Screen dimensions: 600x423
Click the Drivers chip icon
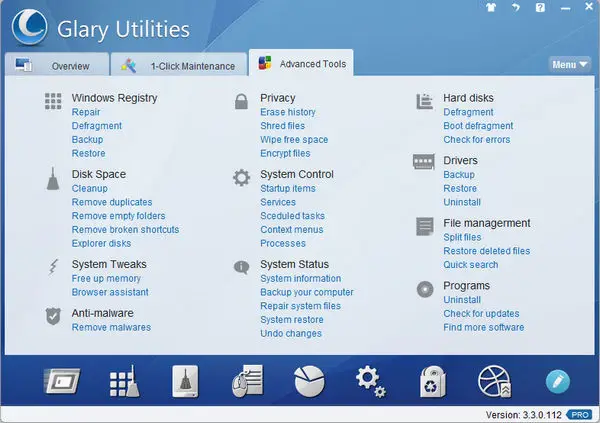424,162
